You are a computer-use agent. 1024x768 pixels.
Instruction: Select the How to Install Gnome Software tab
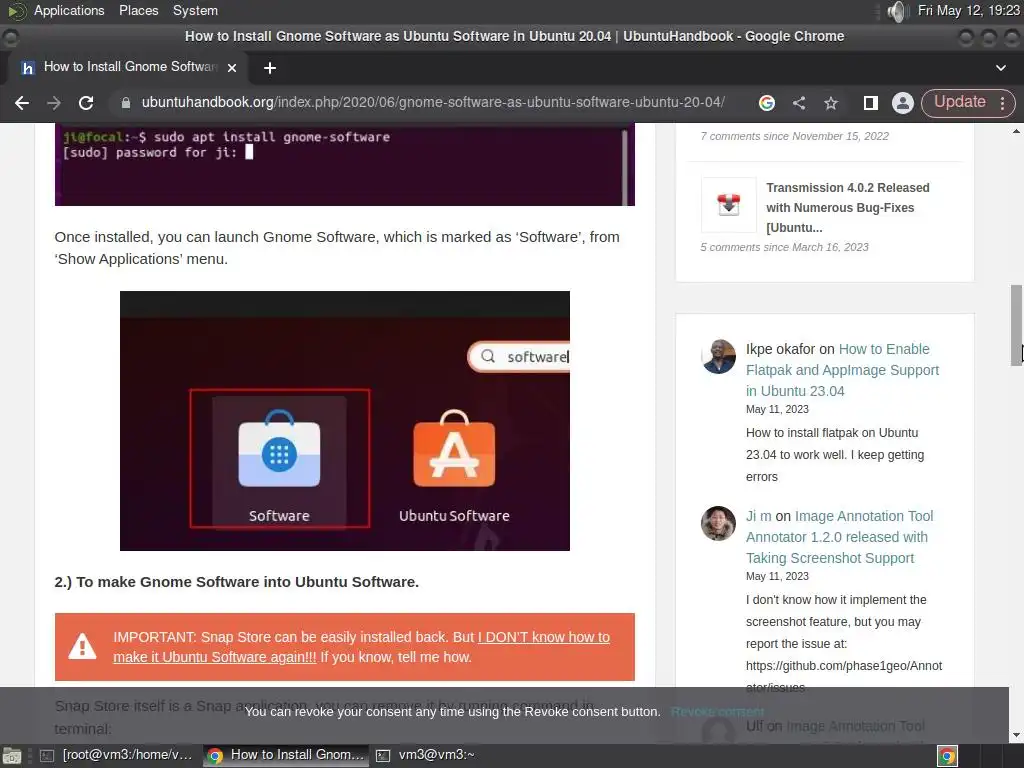[x=128, y=67]
